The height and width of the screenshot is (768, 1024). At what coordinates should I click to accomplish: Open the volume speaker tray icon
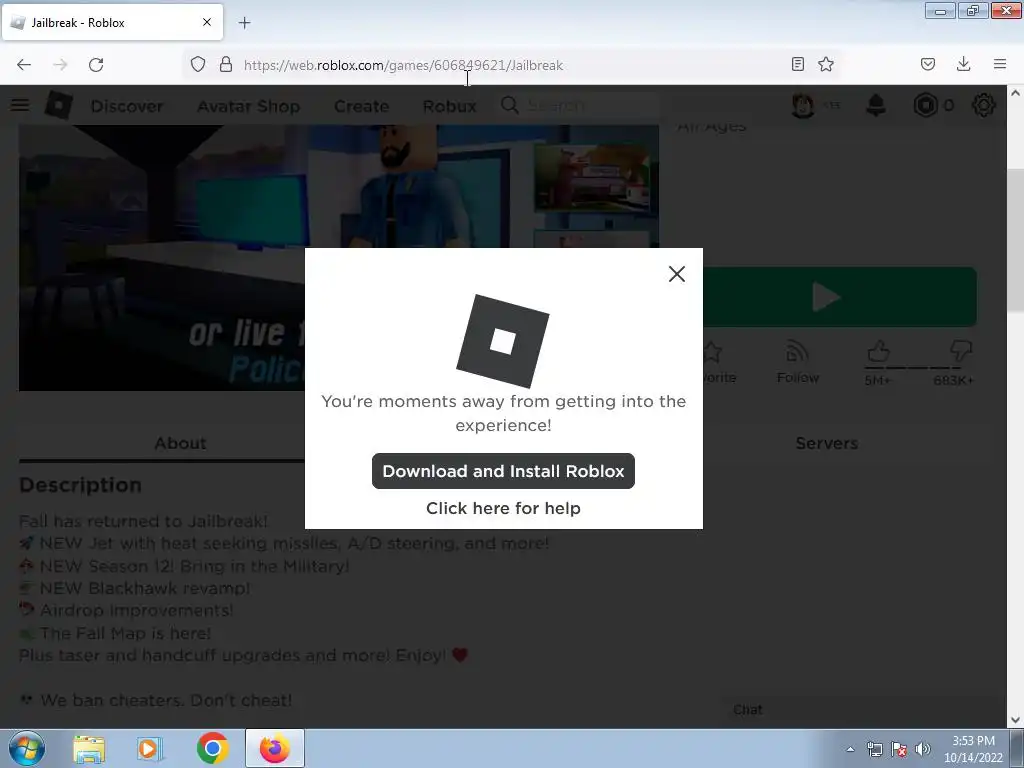coord(923,749)
